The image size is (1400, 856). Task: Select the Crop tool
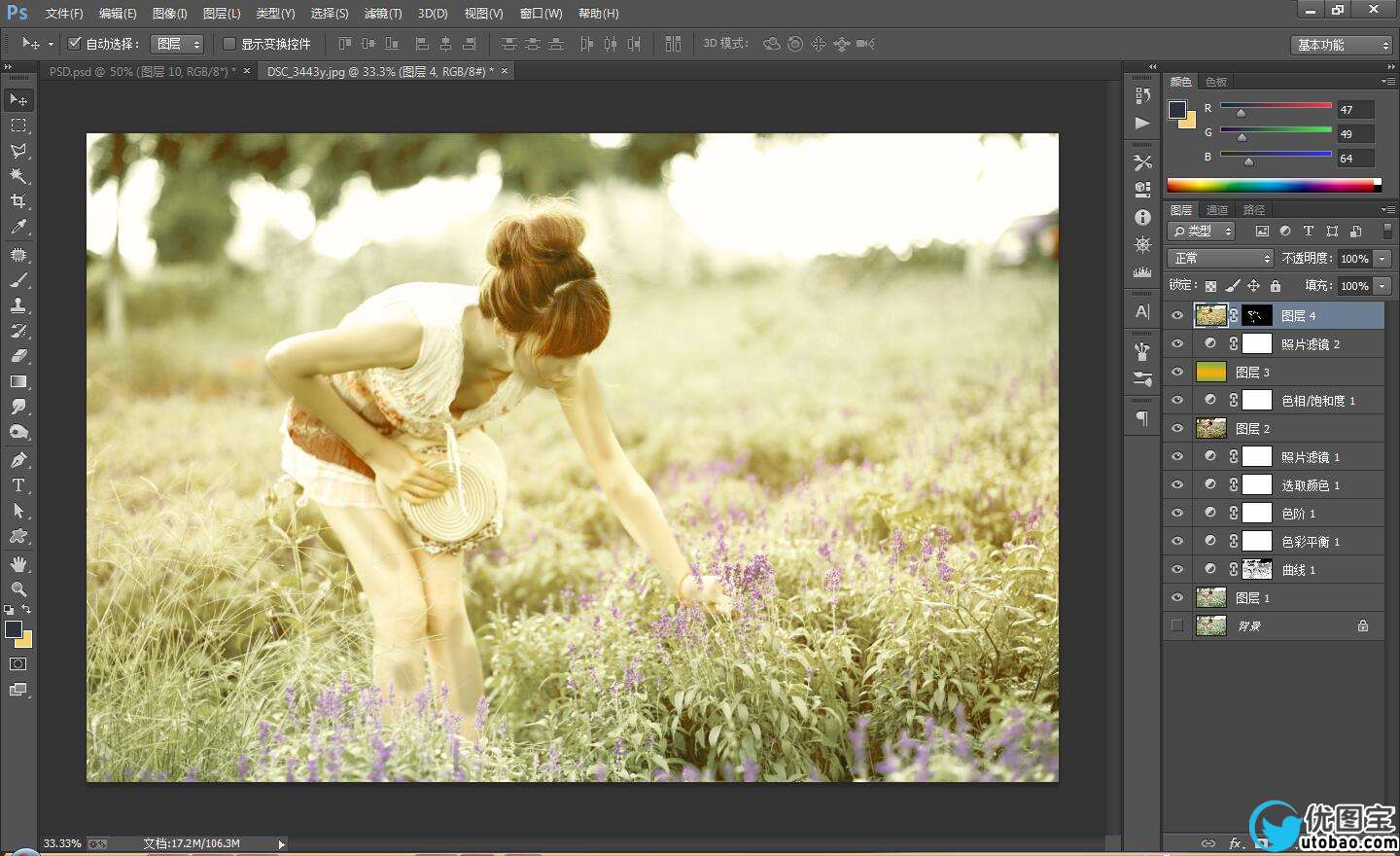(x=18, y=201)
